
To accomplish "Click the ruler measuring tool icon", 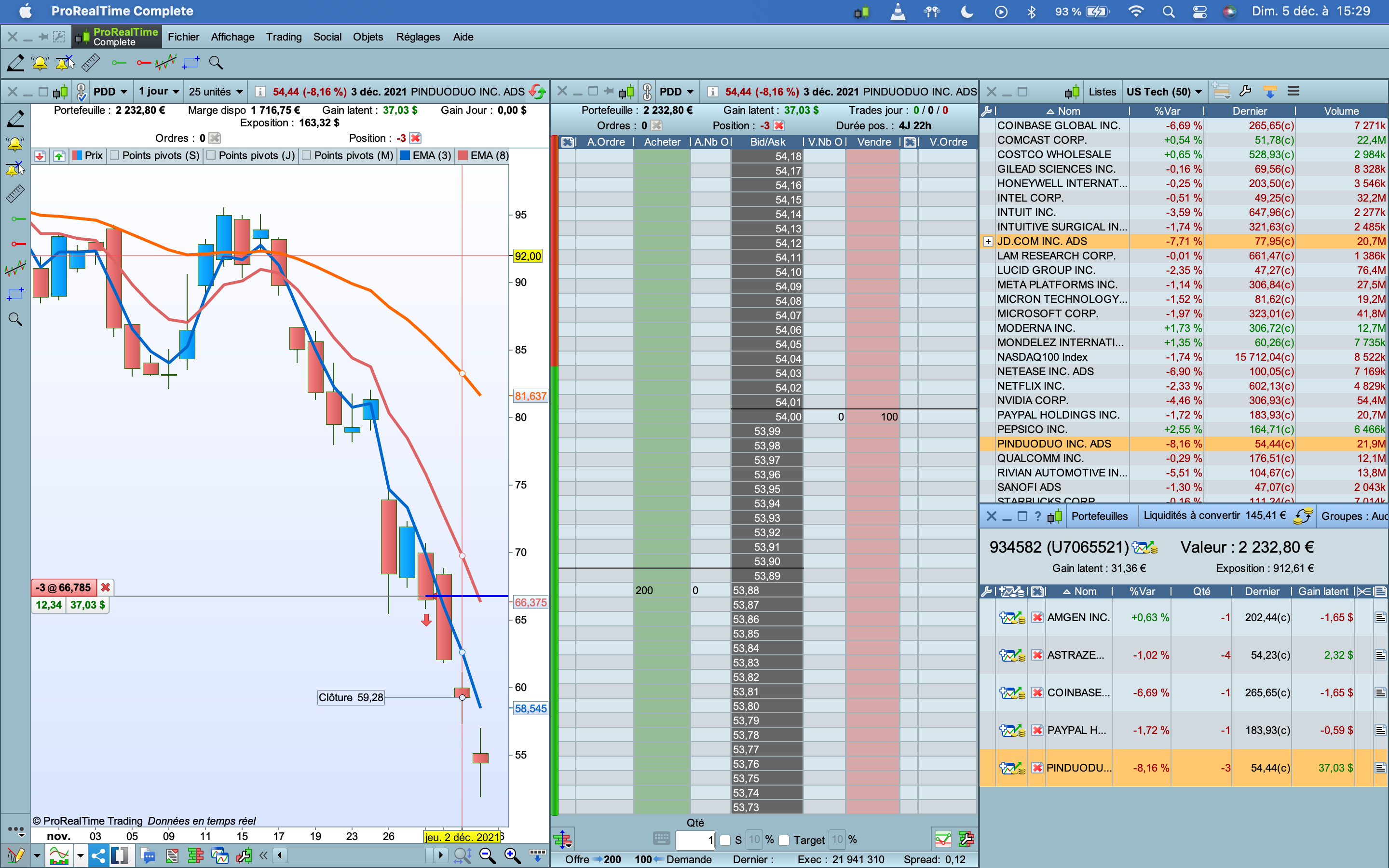I will [91, 63].
